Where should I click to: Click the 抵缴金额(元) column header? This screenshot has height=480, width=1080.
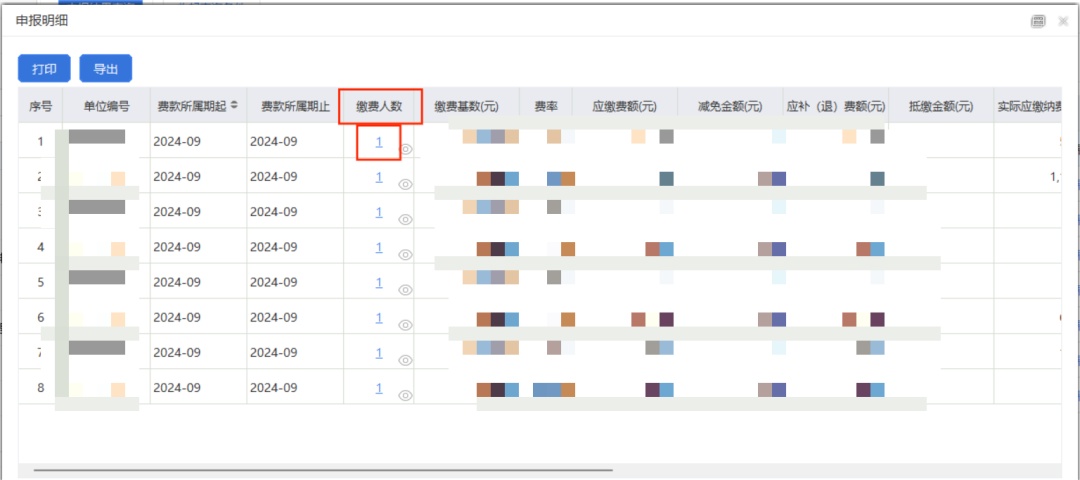tap(941, 106)
